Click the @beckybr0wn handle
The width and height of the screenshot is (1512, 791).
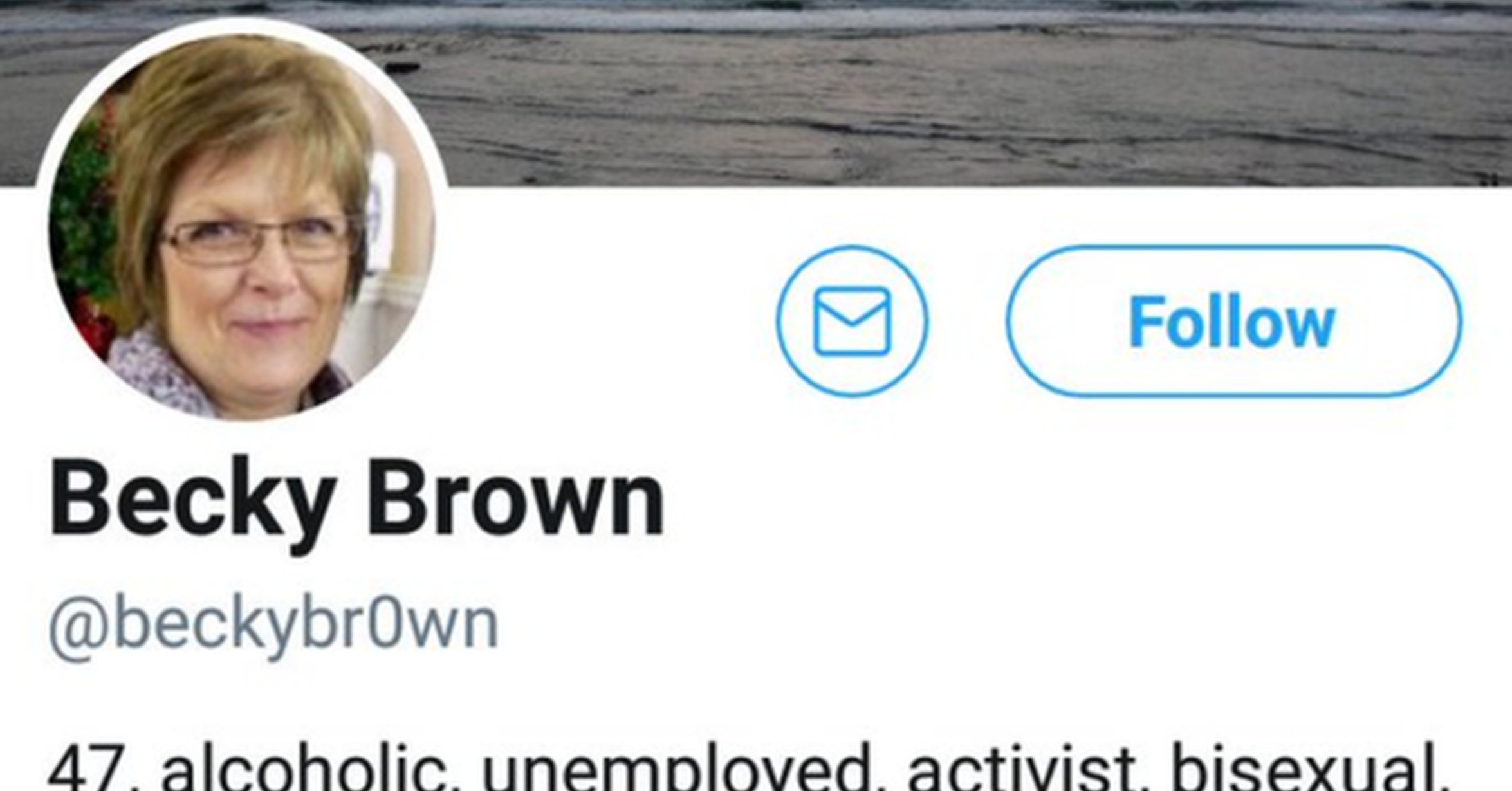coord(273,627)
